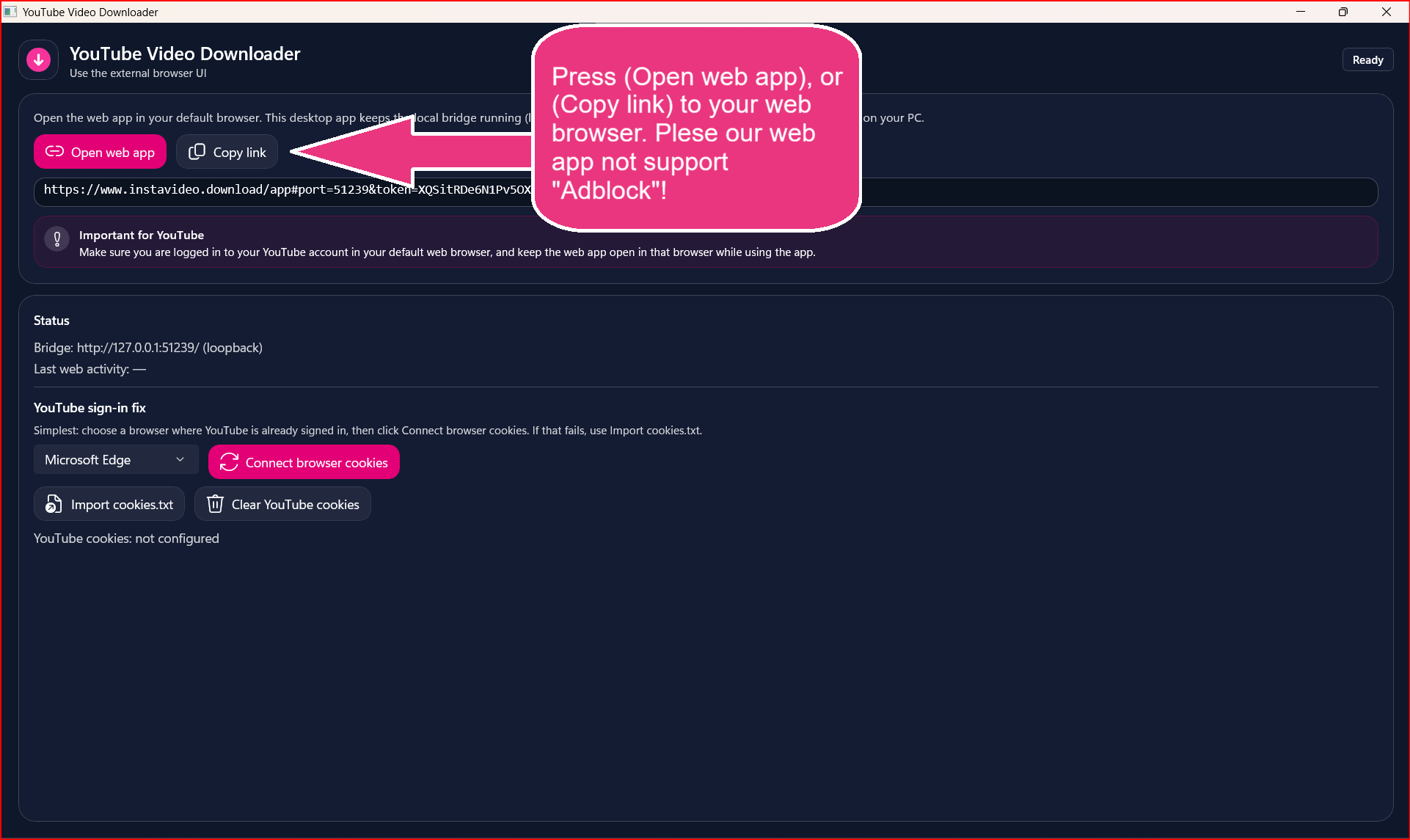The image size is (1410, 840).
Task: Connect browser cookies for YouTube
Action: point(304,462)
